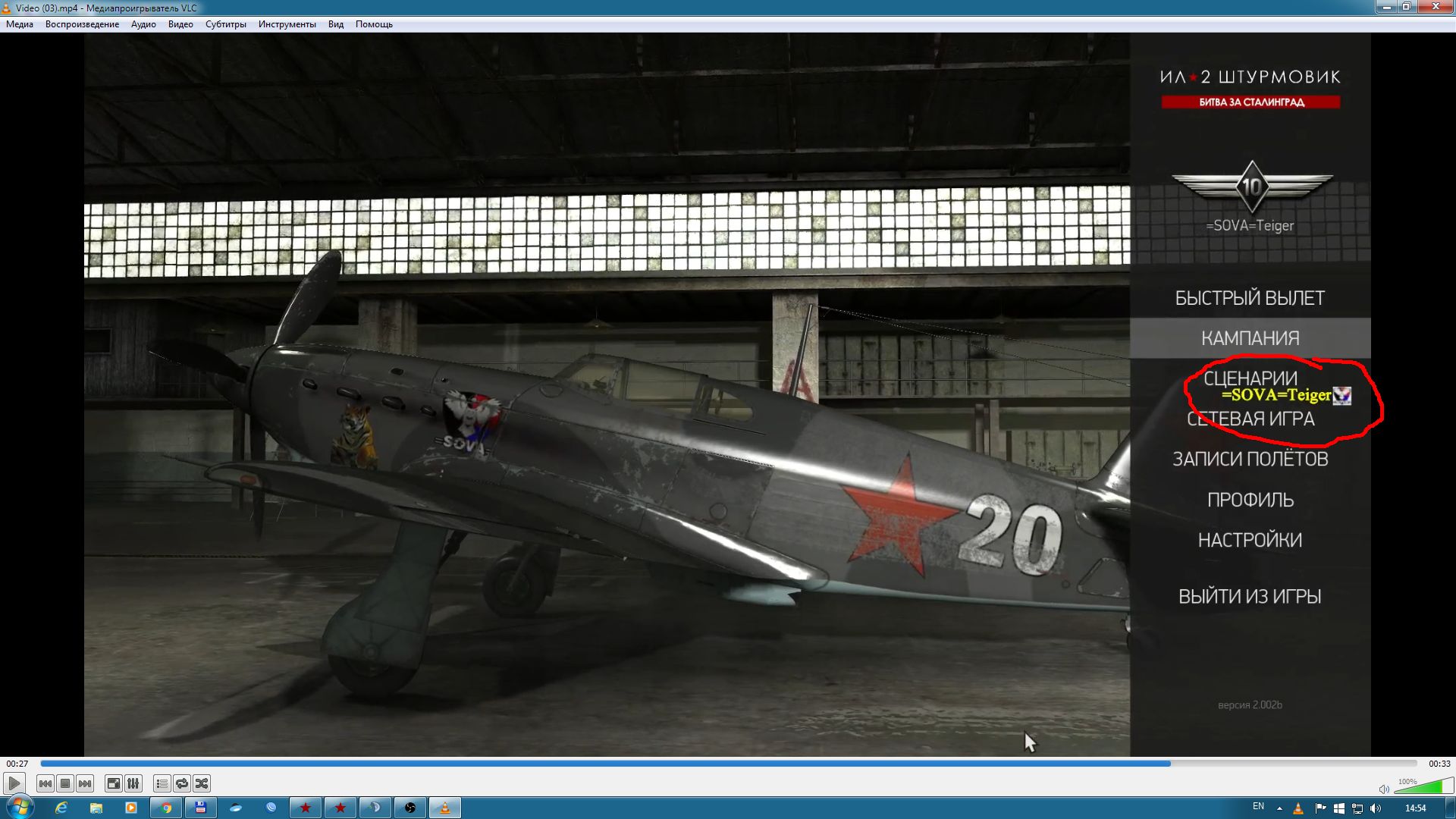Open ЗАПИСИ ПОЛЁТОВ

coord(1250,459)
